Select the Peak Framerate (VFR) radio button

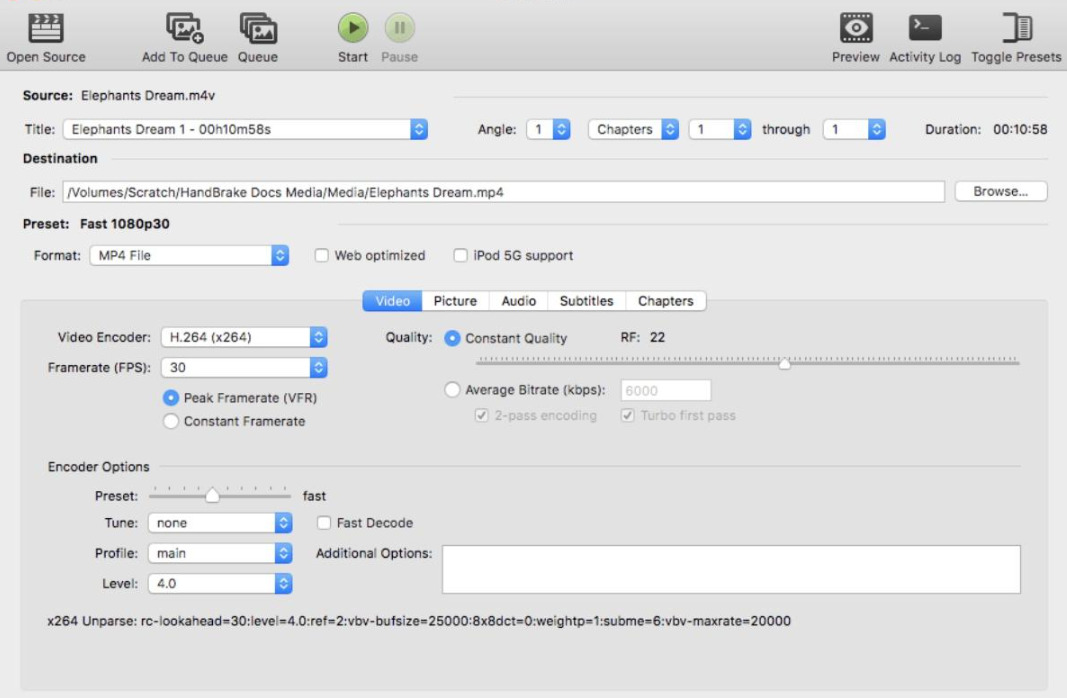171,397
